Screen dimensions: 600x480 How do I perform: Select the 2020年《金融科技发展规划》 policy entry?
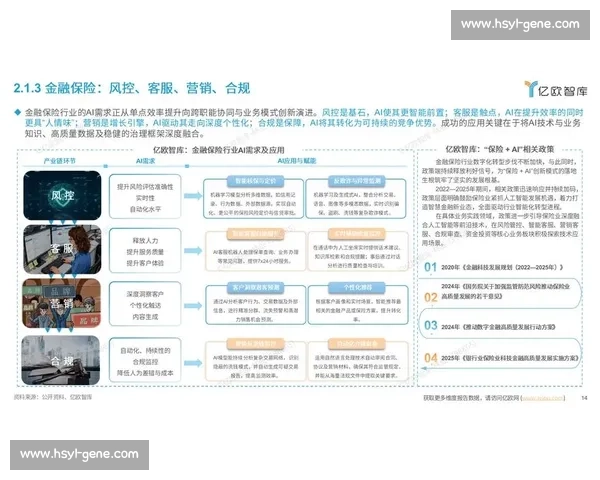[x=502, y=267]
